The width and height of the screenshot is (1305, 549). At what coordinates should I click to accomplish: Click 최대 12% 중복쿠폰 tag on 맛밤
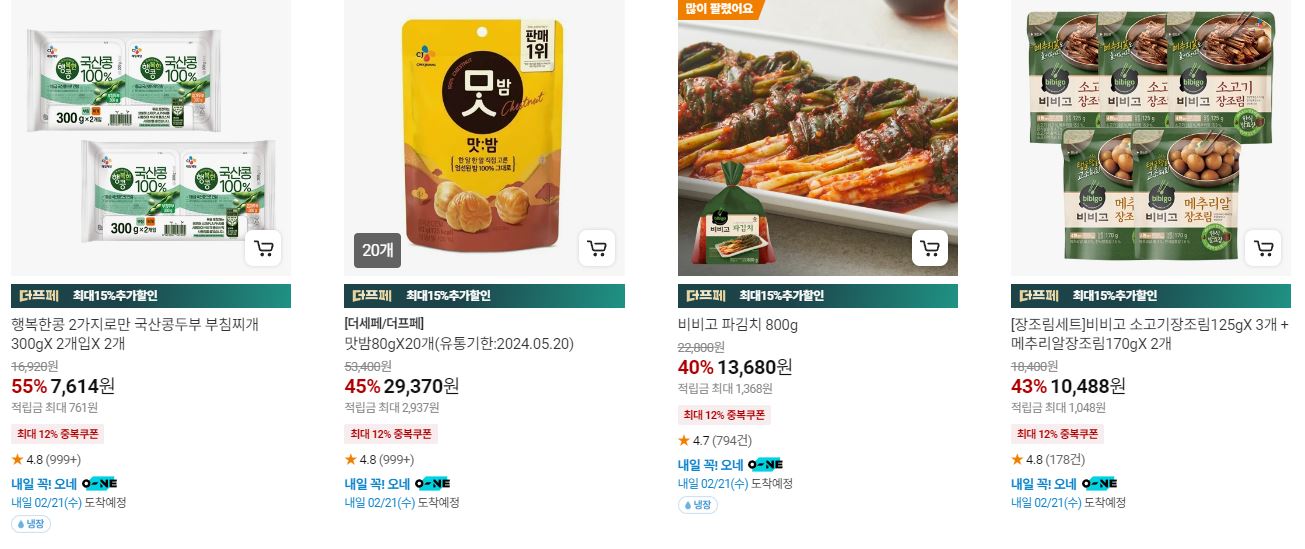(x=391, y=434)
